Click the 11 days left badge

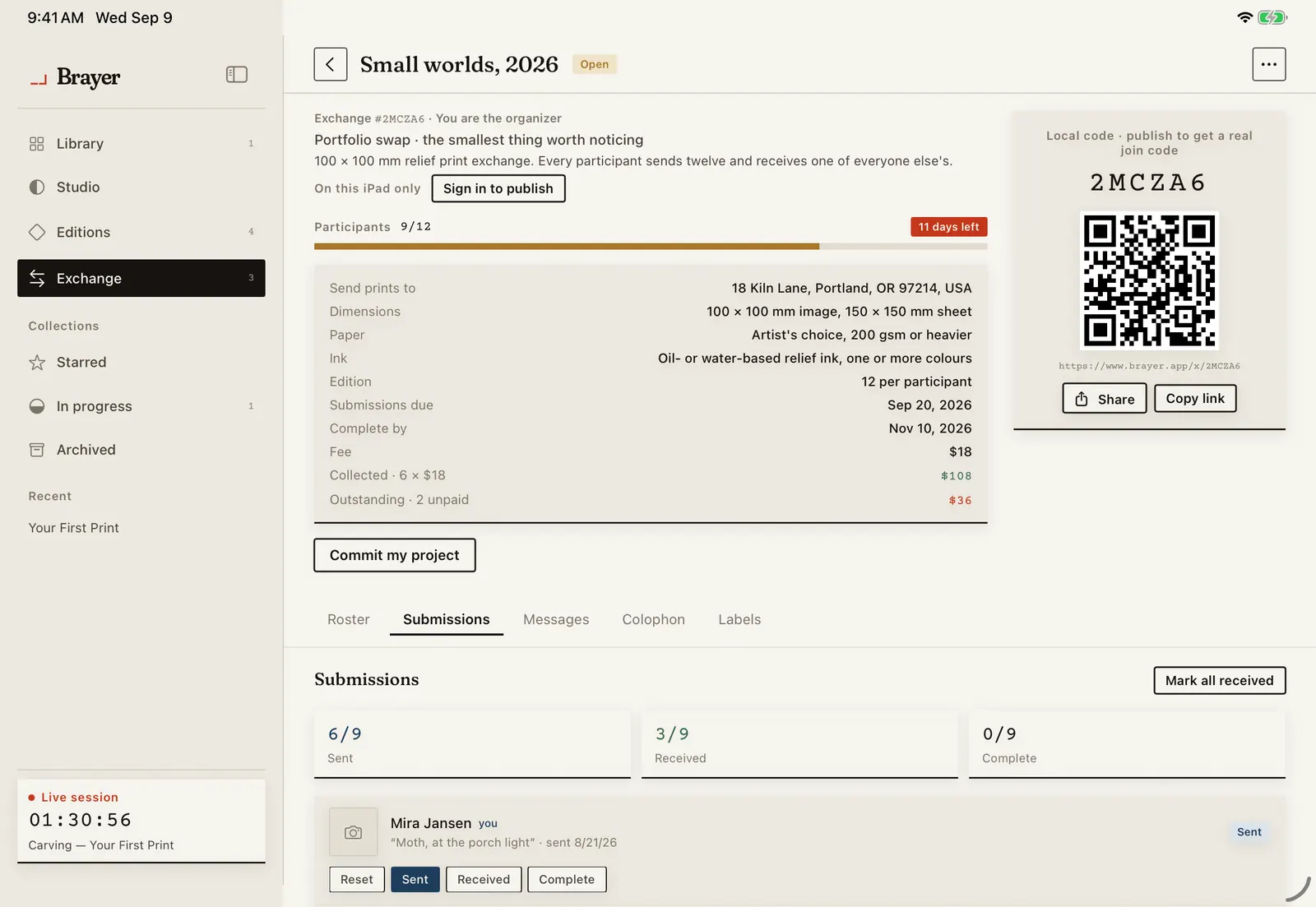(x=949, y=227)
